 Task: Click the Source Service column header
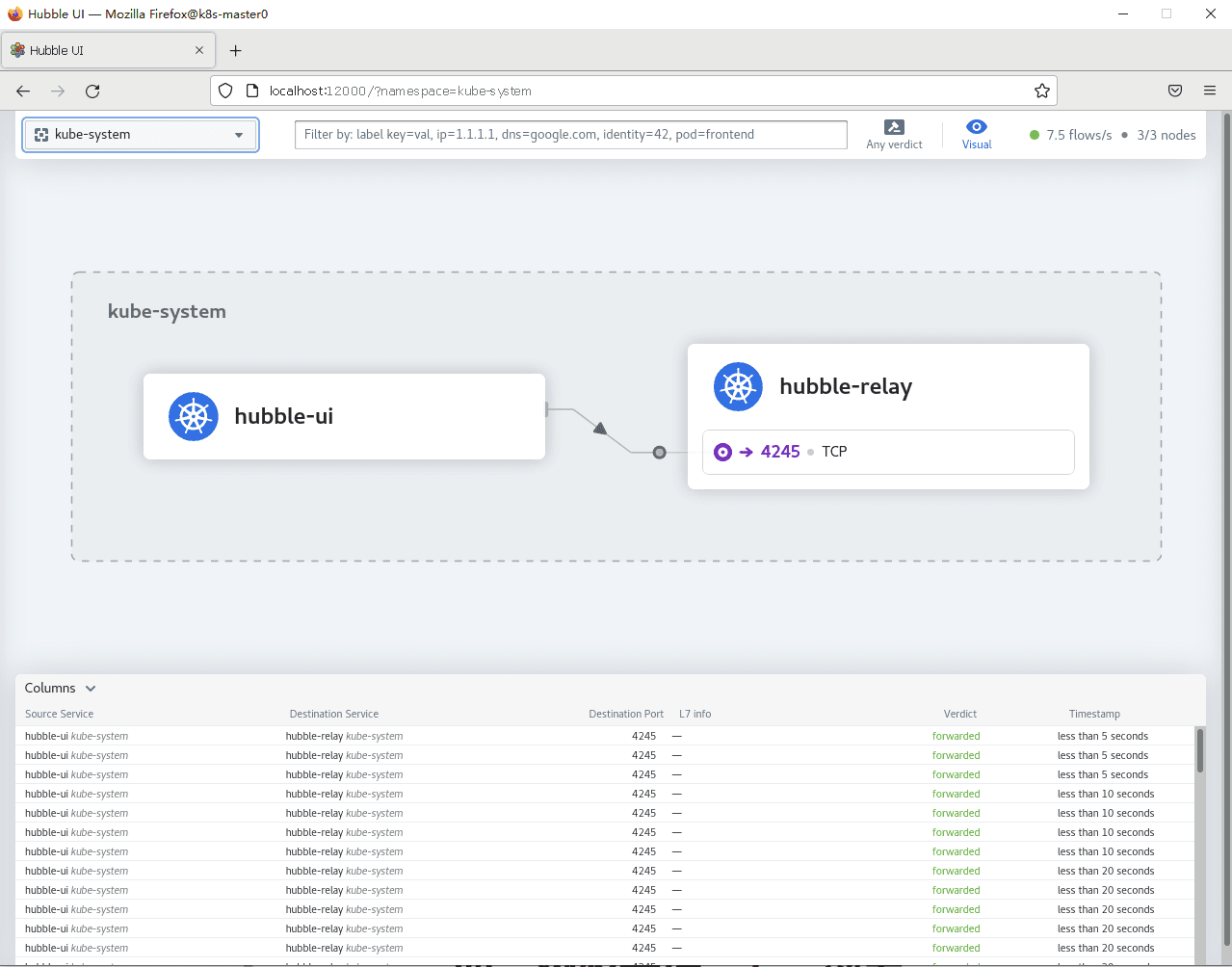[x=60, y=714]
